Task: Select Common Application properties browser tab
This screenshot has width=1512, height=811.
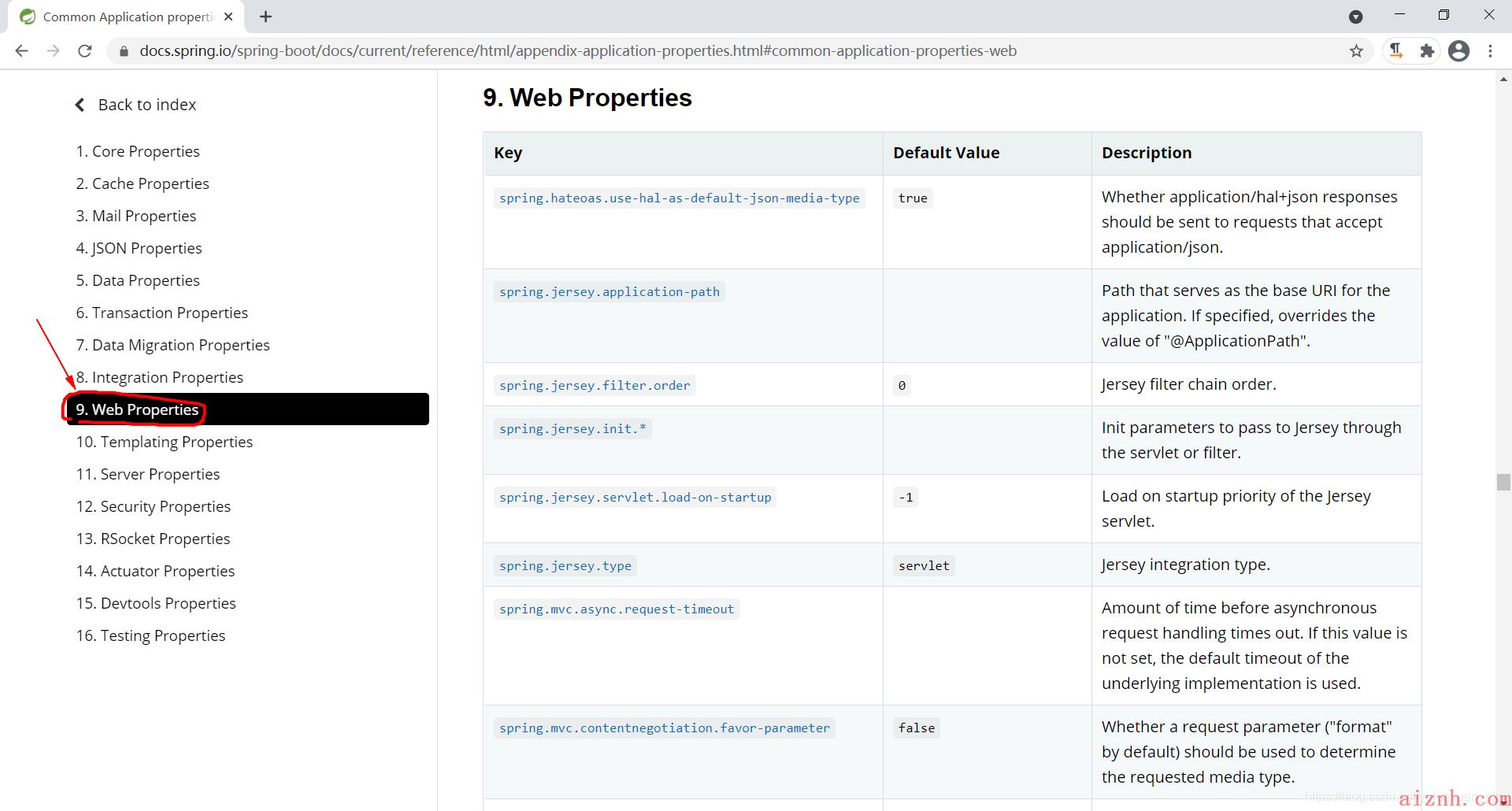Action: click(x=126, y=17)
